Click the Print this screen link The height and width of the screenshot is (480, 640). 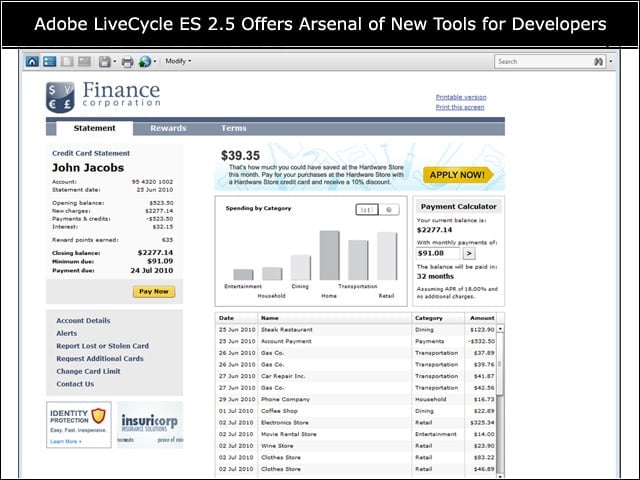pyautogui.click(x=460, y=107)
